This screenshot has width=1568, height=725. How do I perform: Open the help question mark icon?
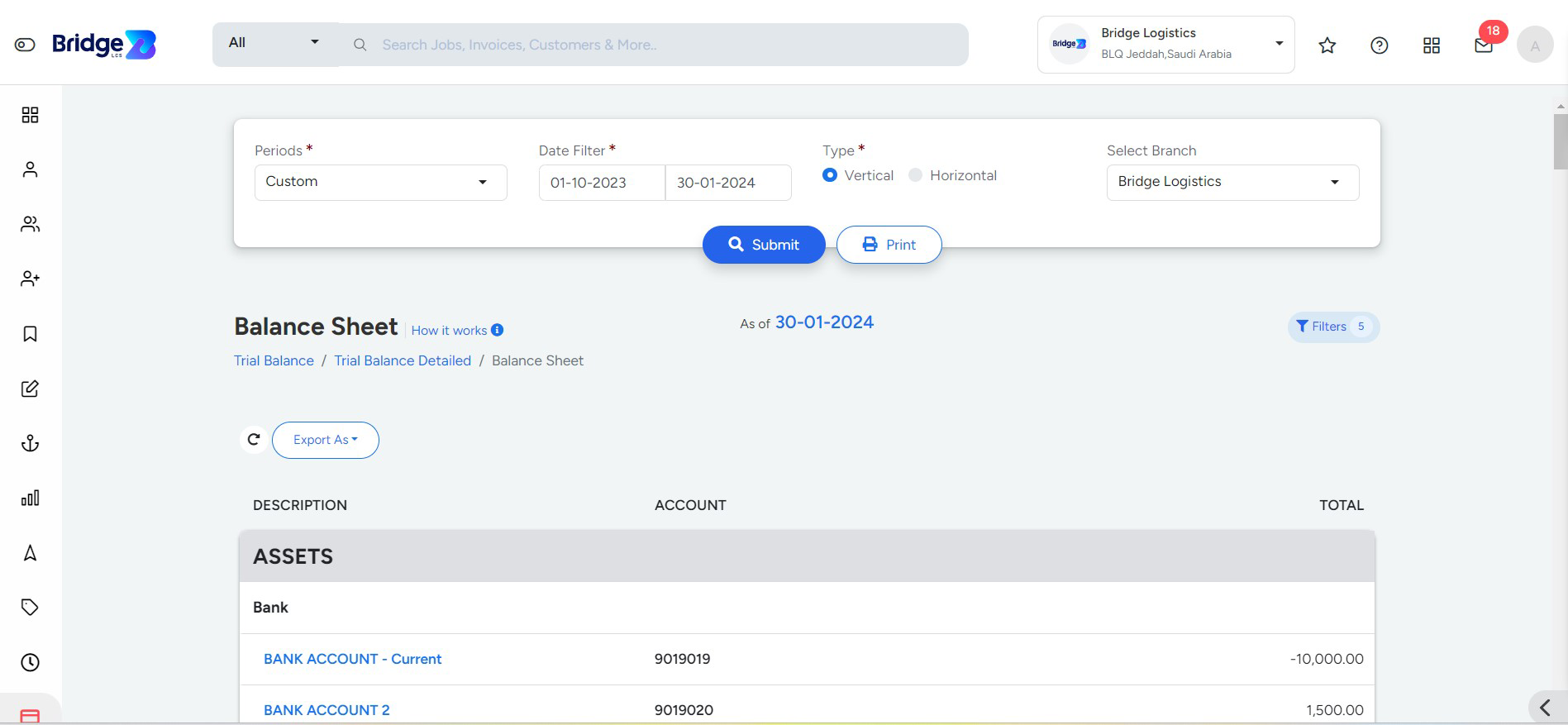1380,45
